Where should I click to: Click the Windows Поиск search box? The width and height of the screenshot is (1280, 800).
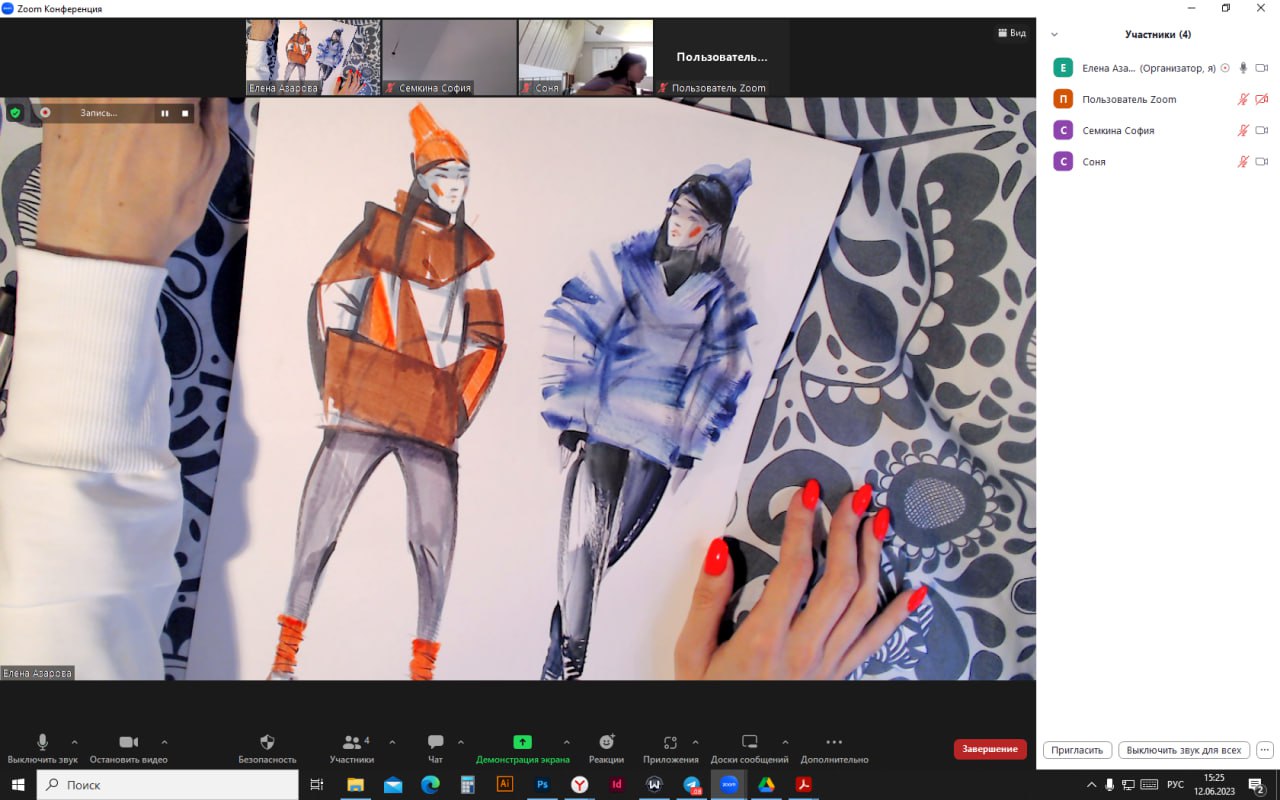tap(168, 785)
